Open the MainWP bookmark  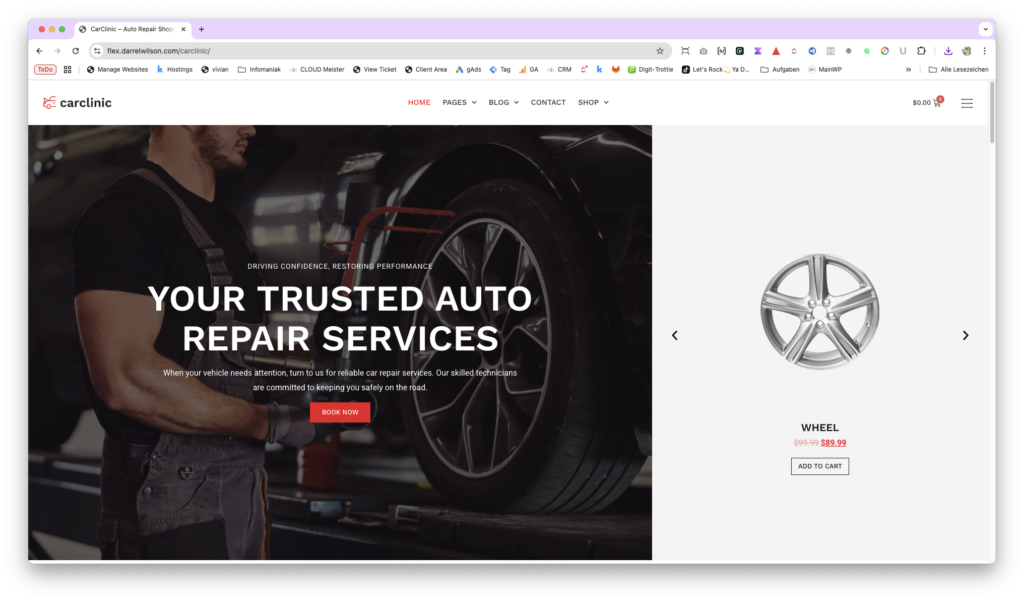(825, 69)
